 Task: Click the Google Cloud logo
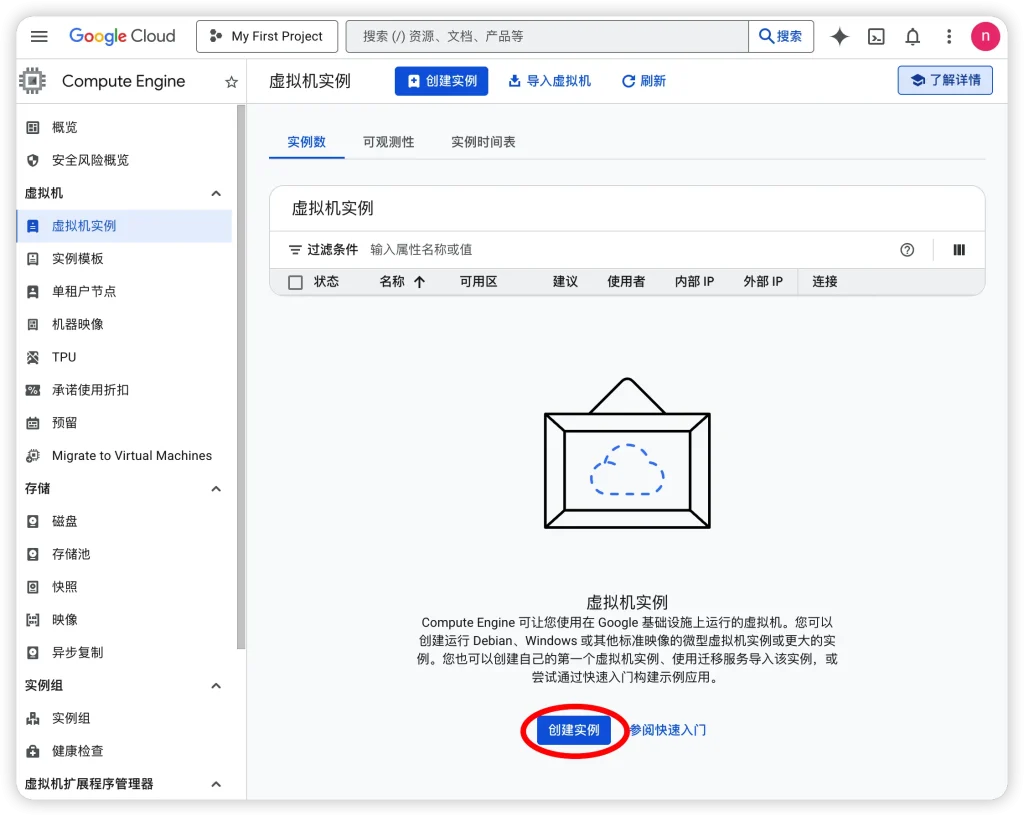tap(122, 36)
